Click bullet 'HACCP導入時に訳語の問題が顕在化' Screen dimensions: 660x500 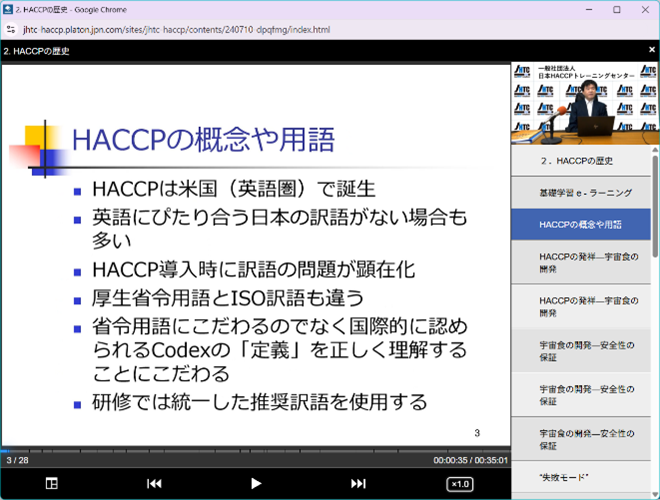coord(254,270)
